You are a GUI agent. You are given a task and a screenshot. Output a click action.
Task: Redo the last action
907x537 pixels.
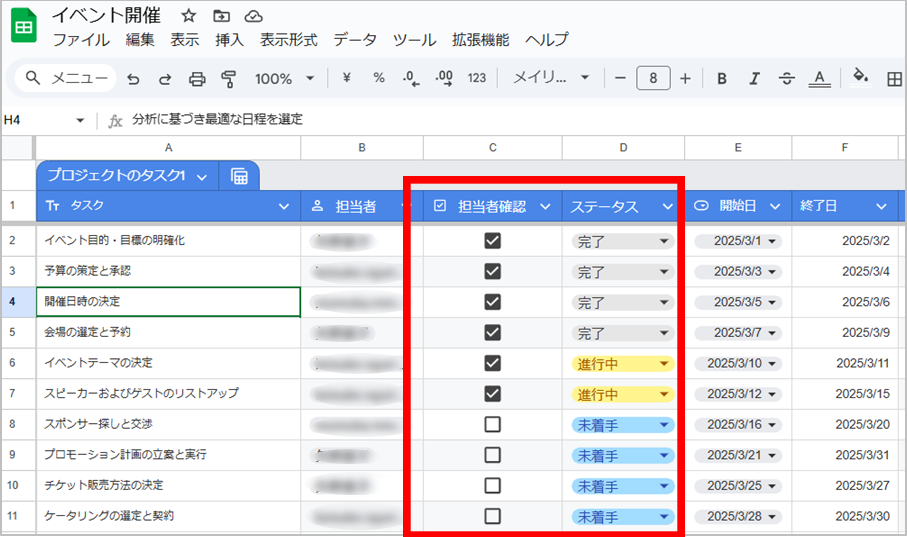tap(165, 79)
